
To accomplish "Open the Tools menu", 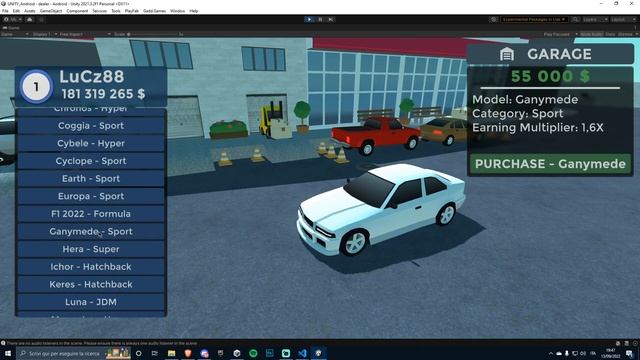I will coord(116,11).
